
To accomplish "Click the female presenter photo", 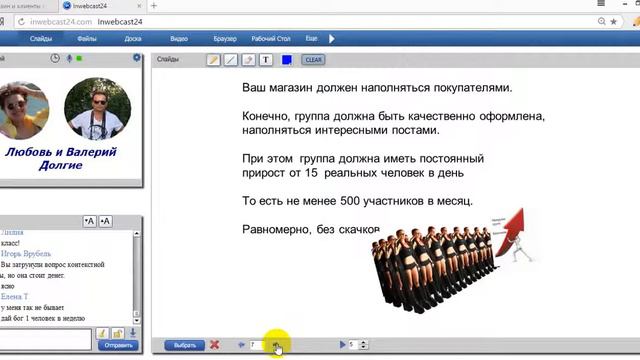I will tap(24, 110).
